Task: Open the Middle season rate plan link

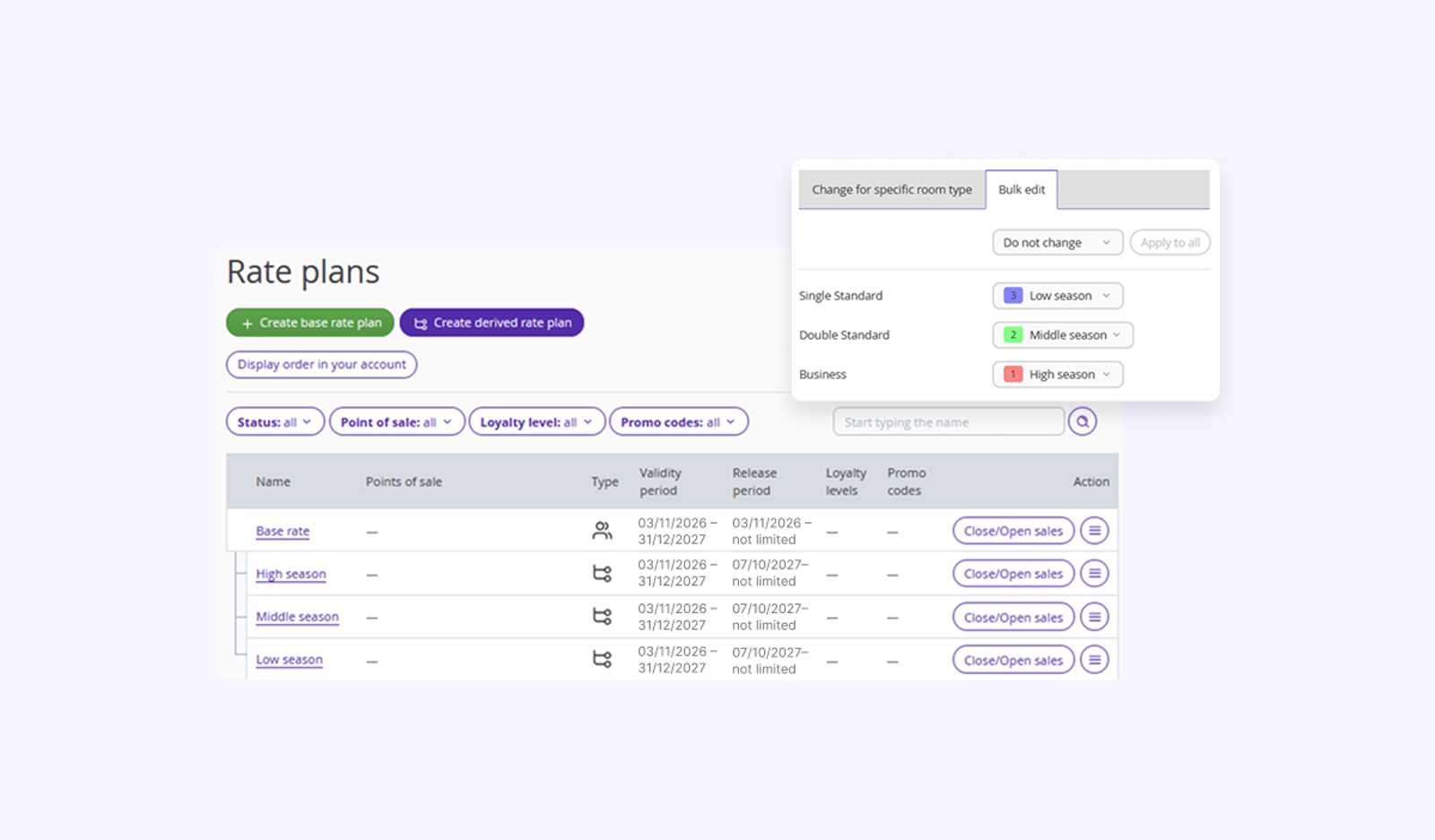Action: point(297,618)
